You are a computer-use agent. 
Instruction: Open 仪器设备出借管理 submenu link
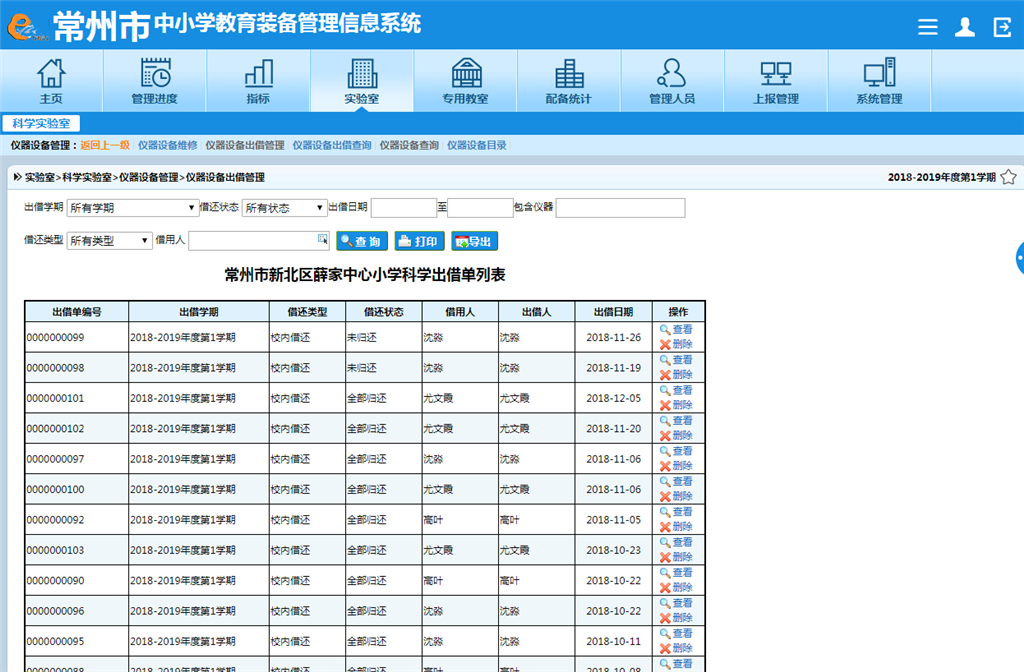pyautogui.click(x=245, y=145)
